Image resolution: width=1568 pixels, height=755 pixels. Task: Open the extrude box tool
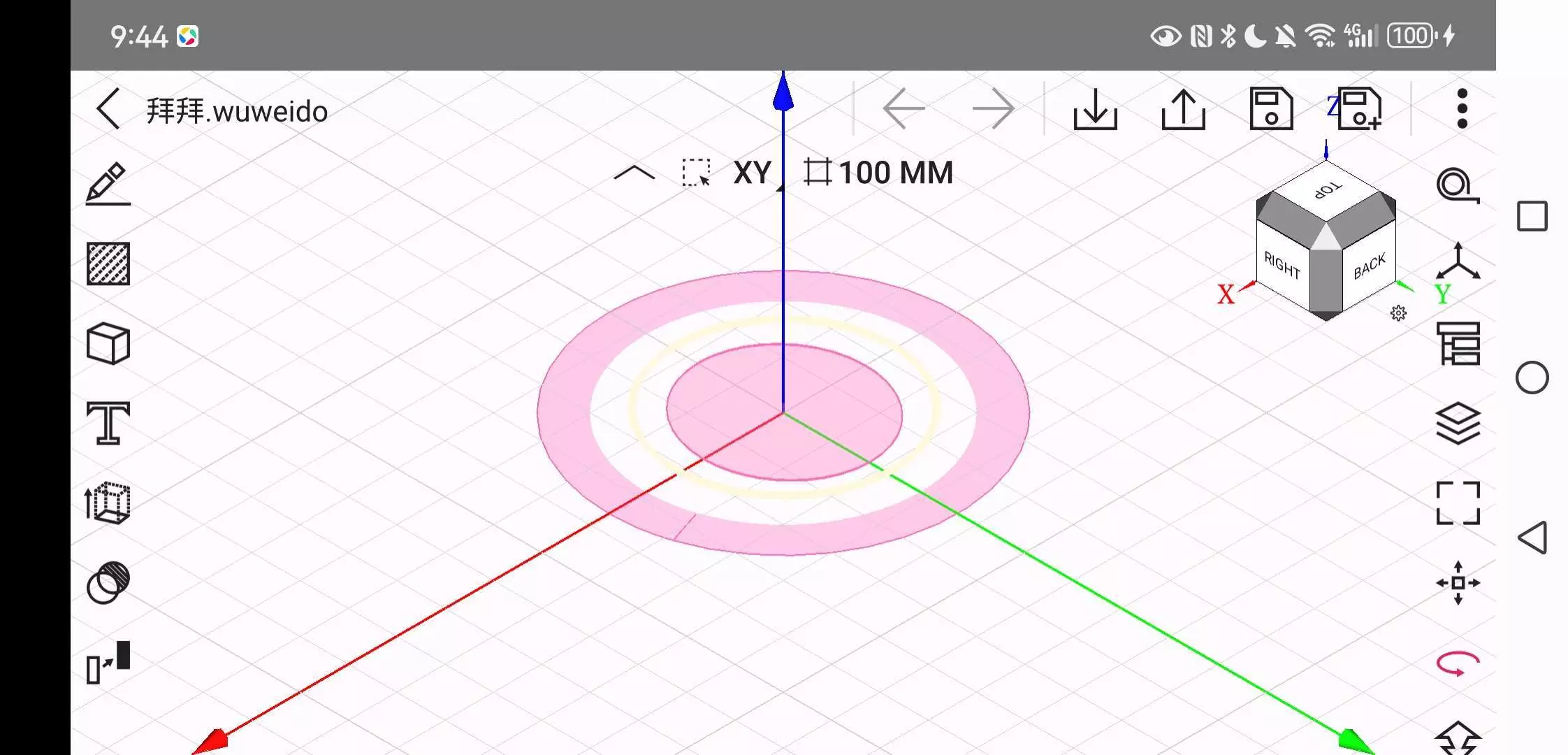(x=108, y=503)
